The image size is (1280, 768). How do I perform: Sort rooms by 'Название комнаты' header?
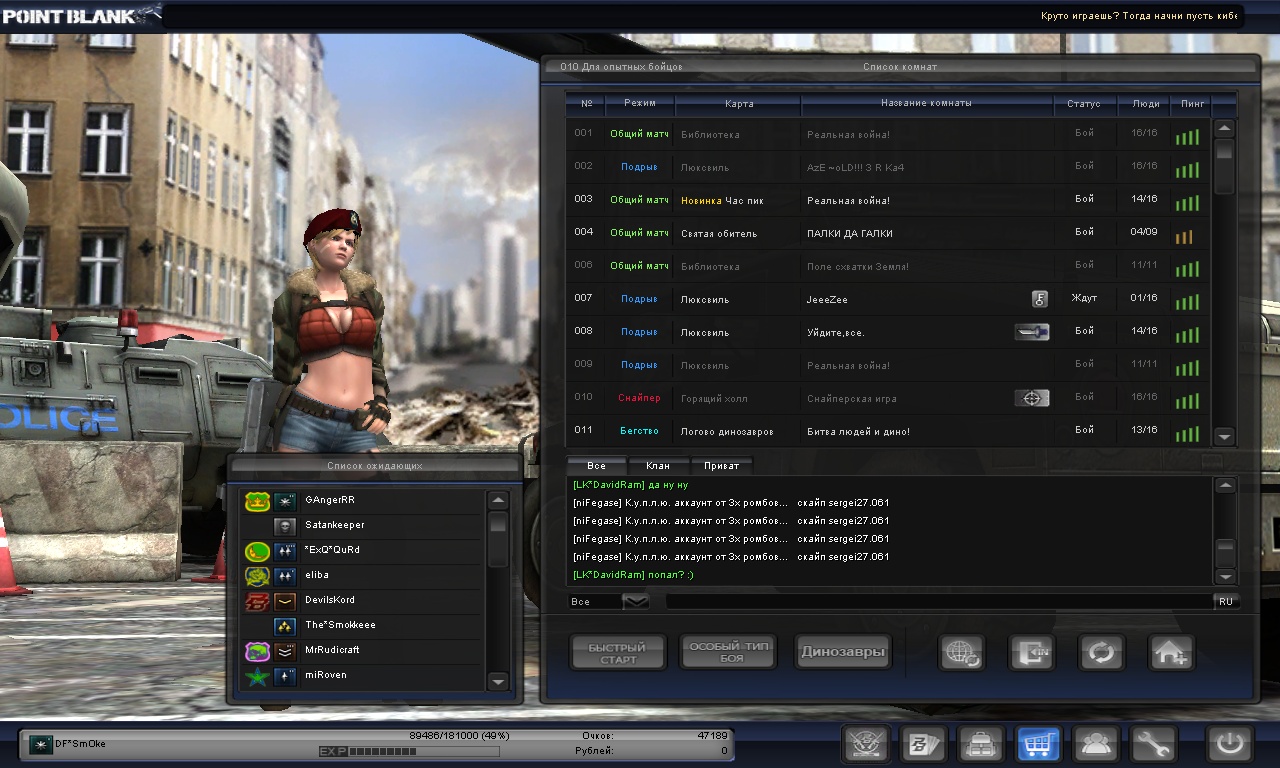927,103
